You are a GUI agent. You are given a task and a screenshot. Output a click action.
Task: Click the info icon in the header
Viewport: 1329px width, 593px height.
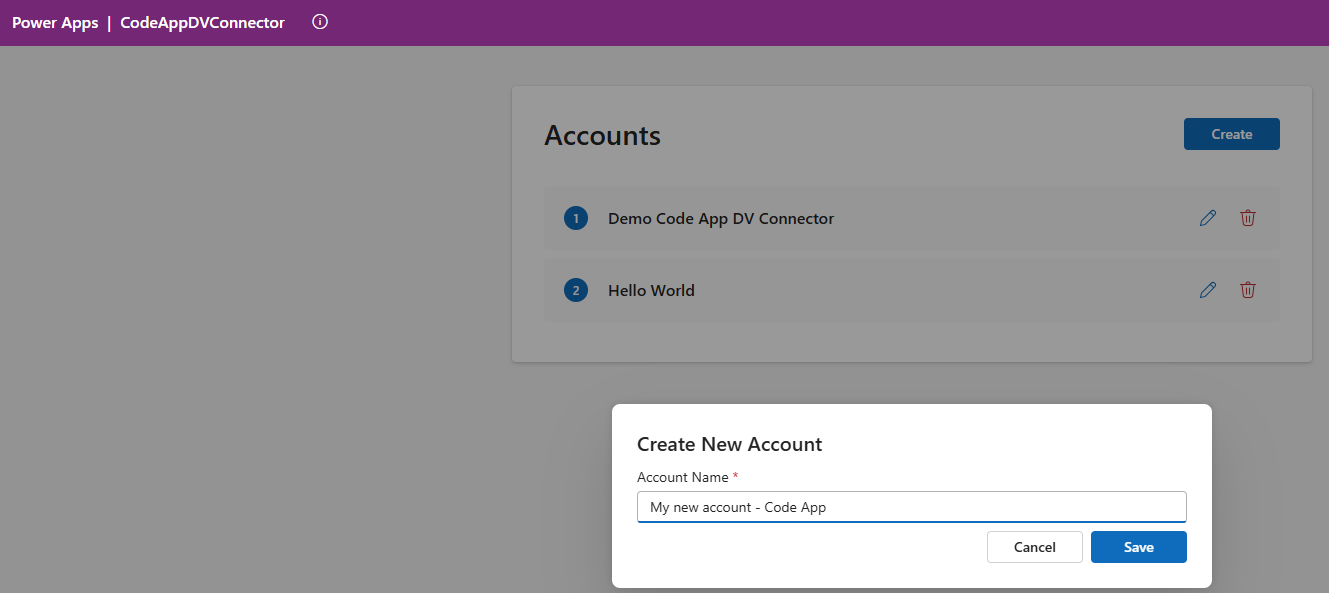point(320,22)
